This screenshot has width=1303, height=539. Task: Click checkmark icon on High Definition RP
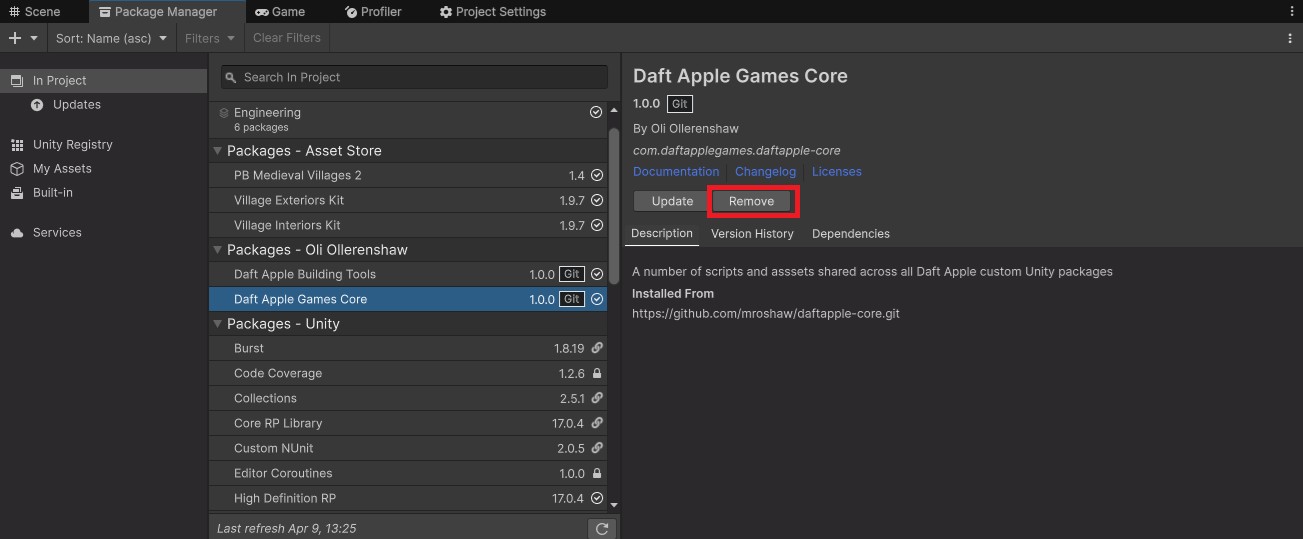pos(597,498)
